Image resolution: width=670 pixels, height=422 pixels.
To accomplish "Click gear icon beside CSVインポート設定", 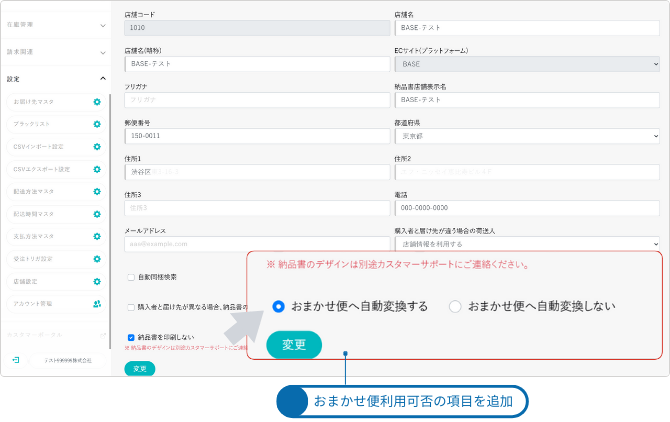I will [x=97, y=147].
